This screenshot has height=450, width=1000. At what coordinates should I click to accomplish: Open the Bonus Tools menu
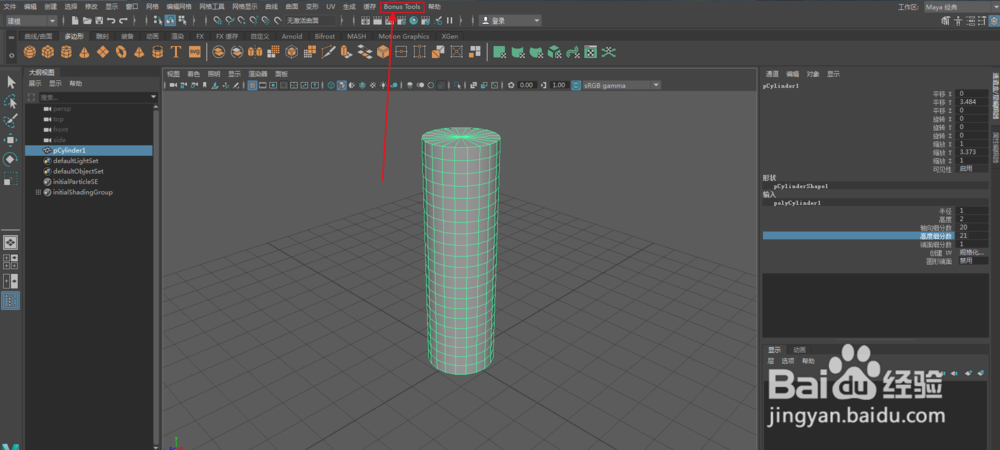tap(402, 6)
